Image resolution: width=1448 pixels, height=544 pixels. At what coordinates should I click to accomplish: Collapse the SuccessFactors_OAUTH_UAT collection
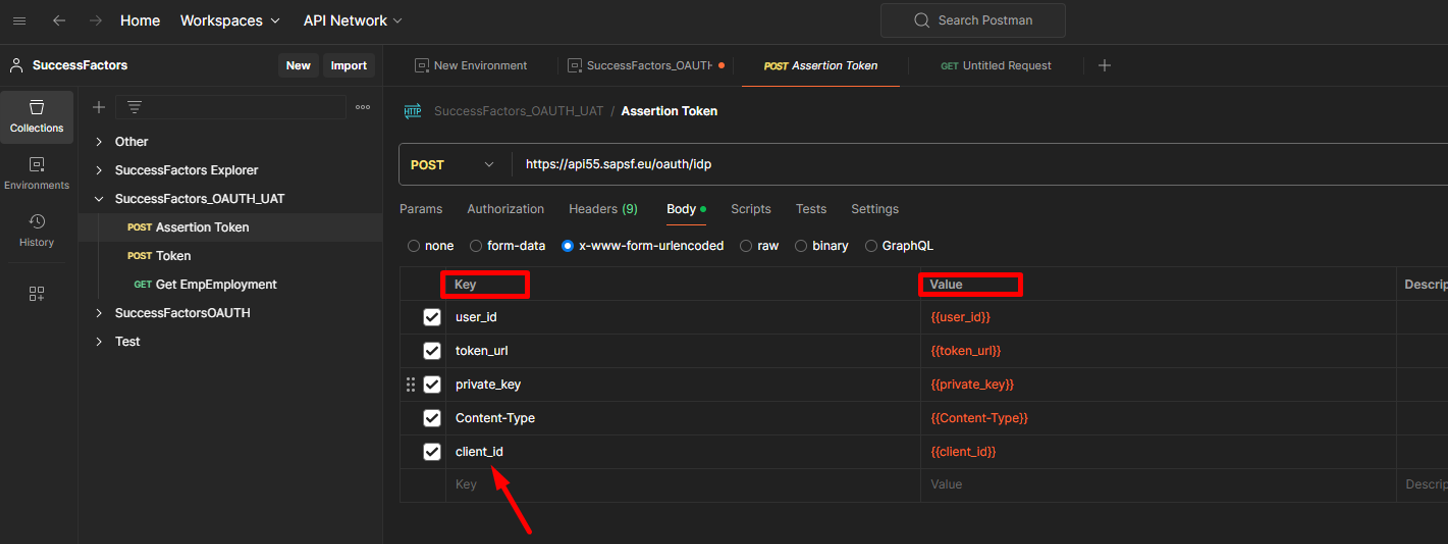(99, 199)
